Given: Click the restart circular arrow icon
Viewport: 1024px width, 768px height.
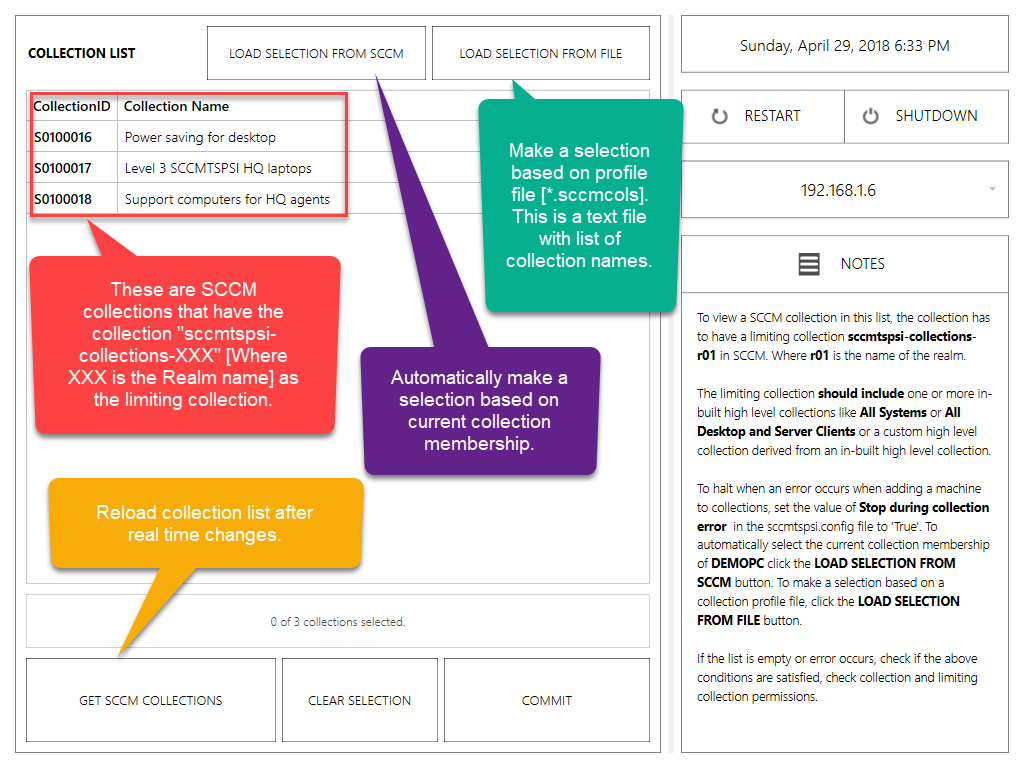Looking at the screenshot, I should coord(719,116).
